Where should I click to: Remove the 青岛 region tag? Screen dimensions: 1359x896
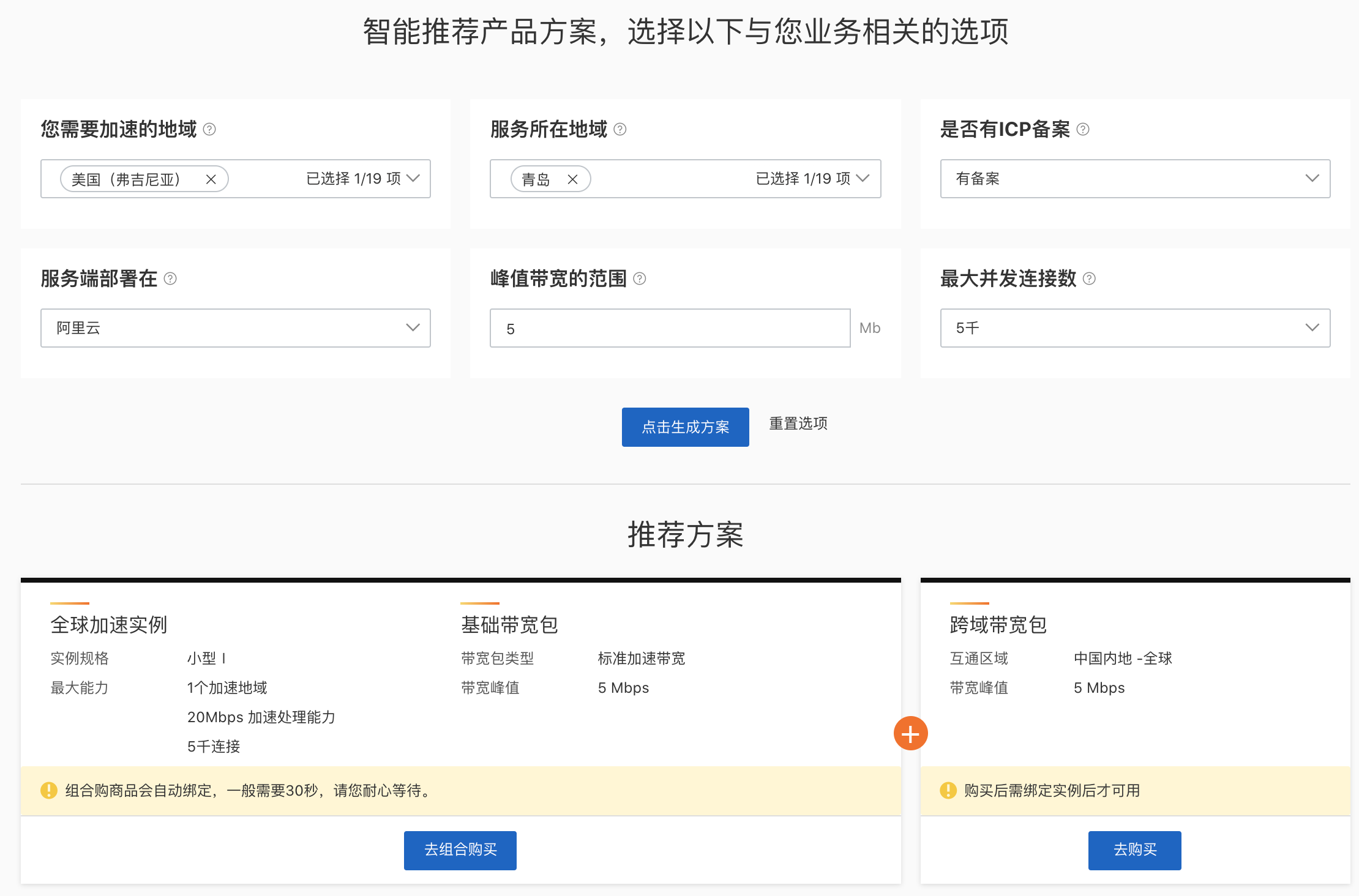572,179
